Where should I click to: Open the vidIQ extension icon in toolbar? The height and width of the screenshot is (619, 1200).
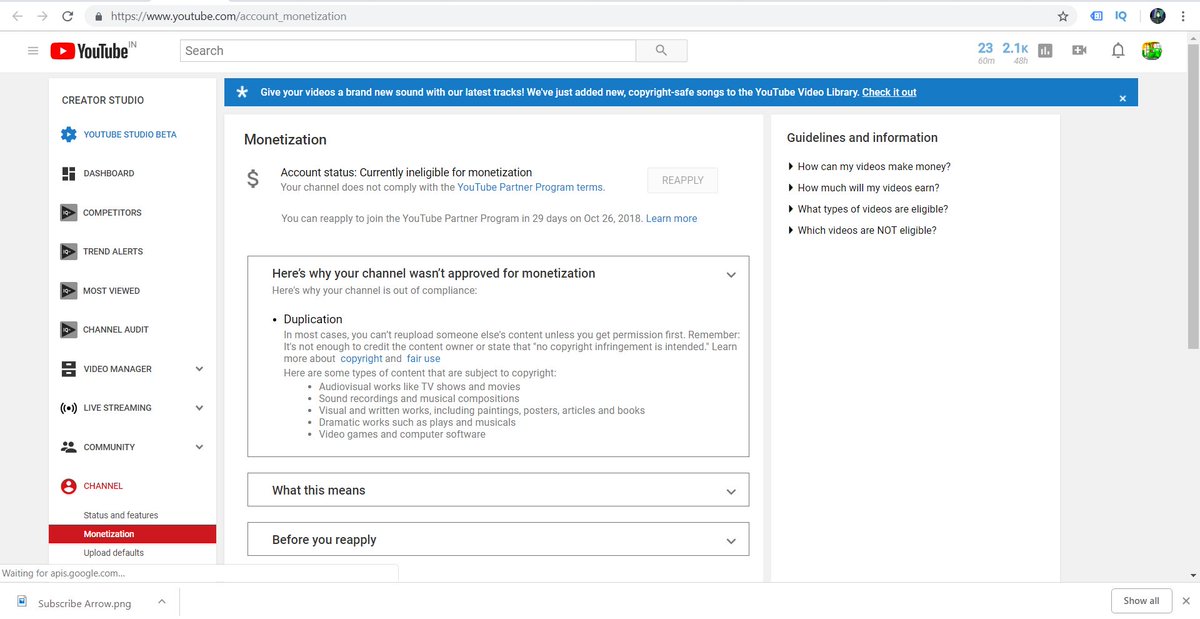[1121, 16]
